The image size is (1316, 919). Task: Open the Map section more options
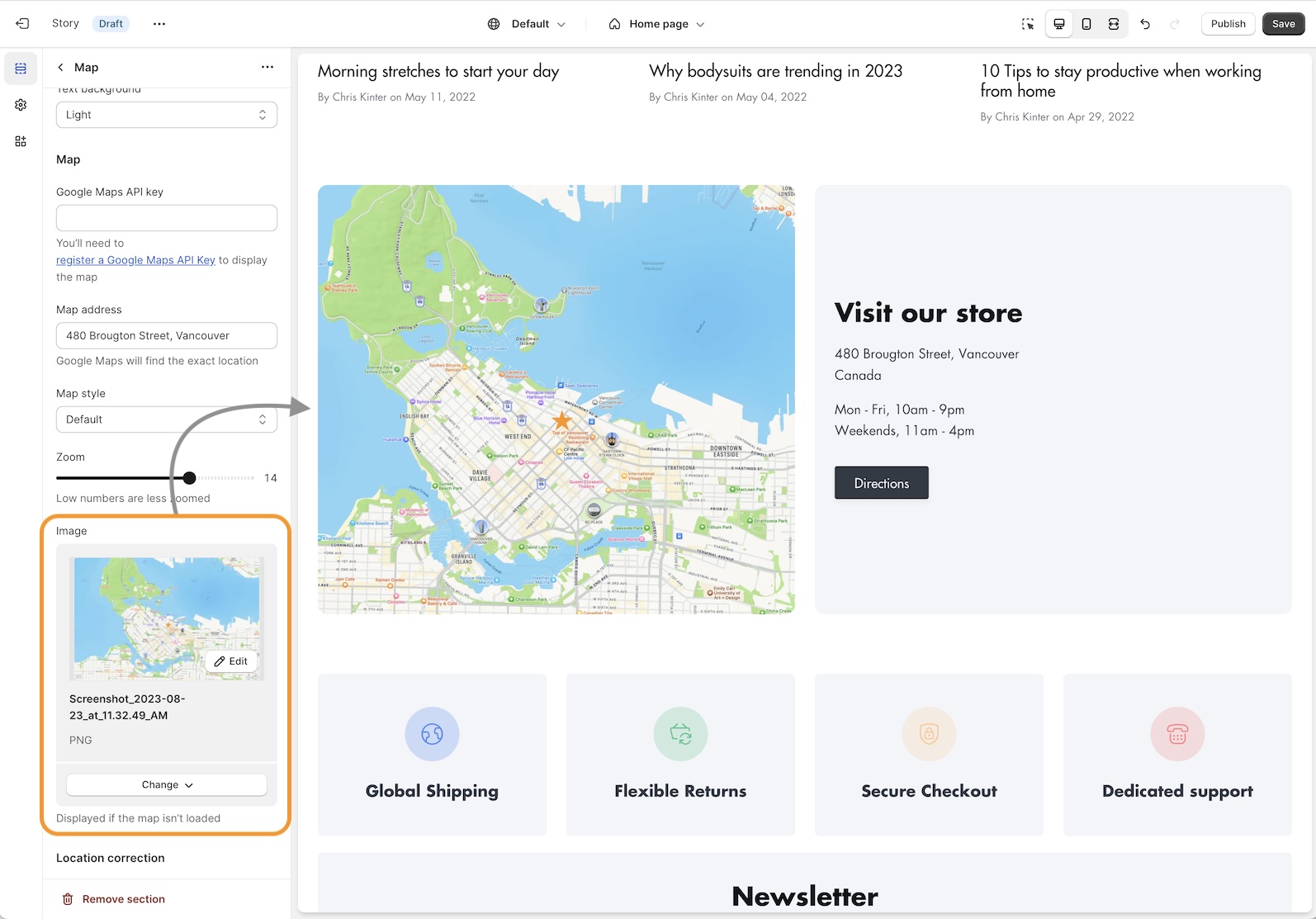[x=267, y=68]
